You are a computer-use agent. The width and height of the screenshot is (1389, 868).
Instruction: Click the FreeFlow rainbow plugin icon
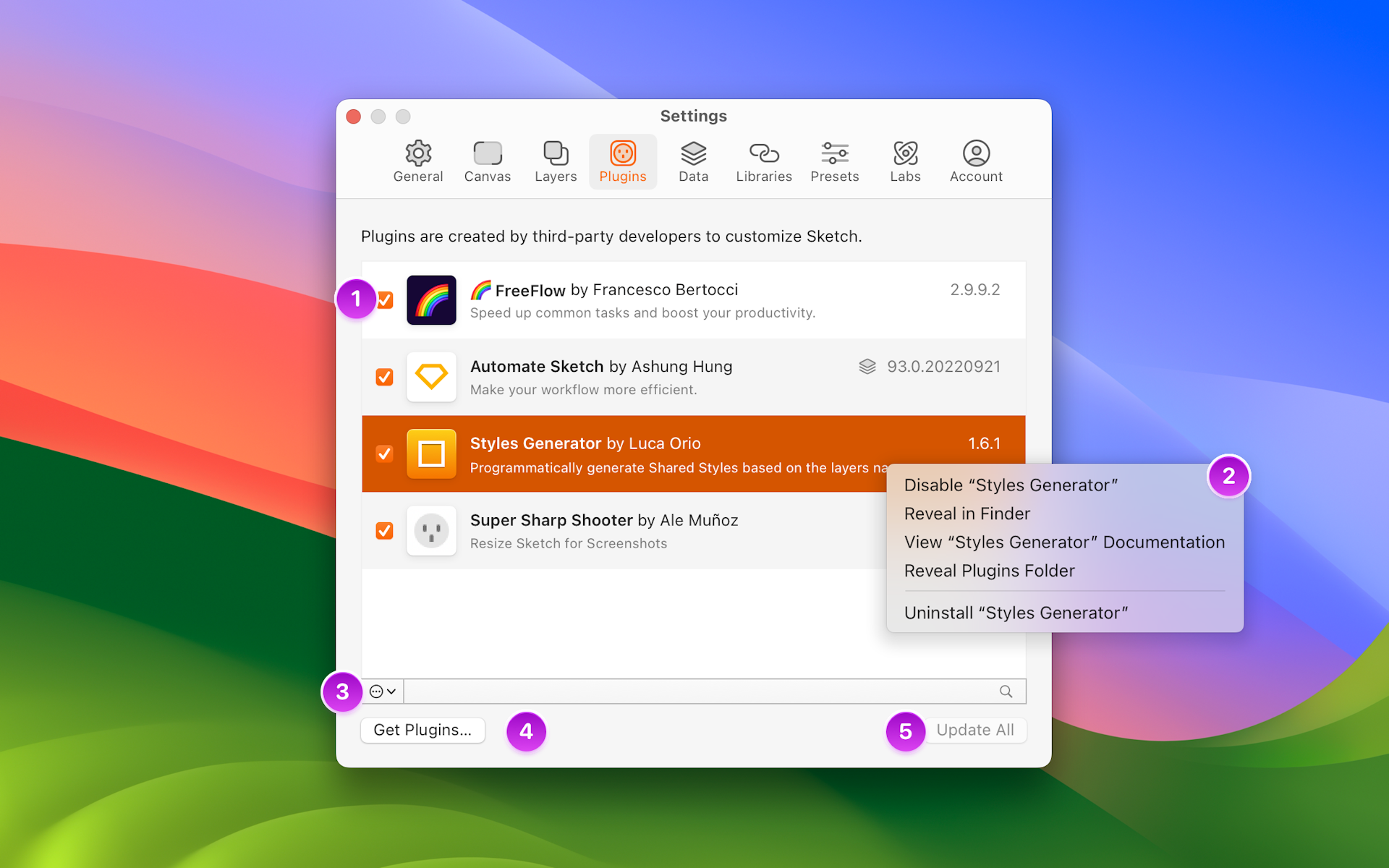pos(431,300)
